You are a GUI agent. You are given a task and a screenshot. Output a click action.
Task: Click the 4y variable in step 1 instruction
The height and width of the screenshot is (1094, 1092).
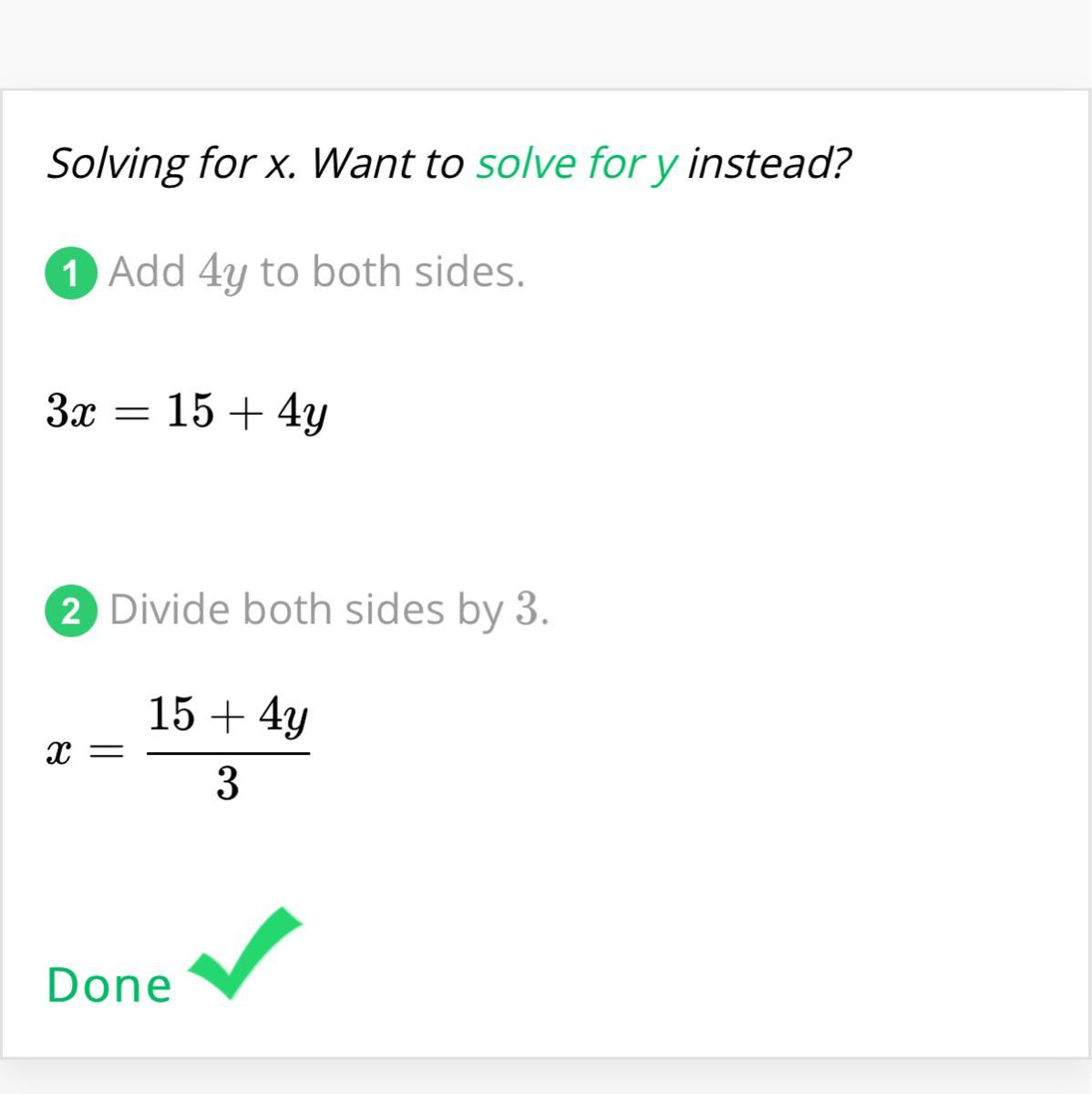coord(222,273)
